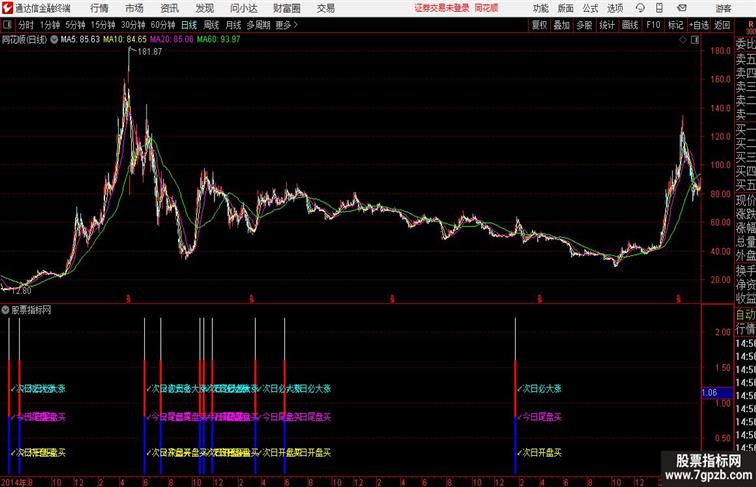Select the 周线 weekly period tab
The image size is (756, 487).
point(211,25)
